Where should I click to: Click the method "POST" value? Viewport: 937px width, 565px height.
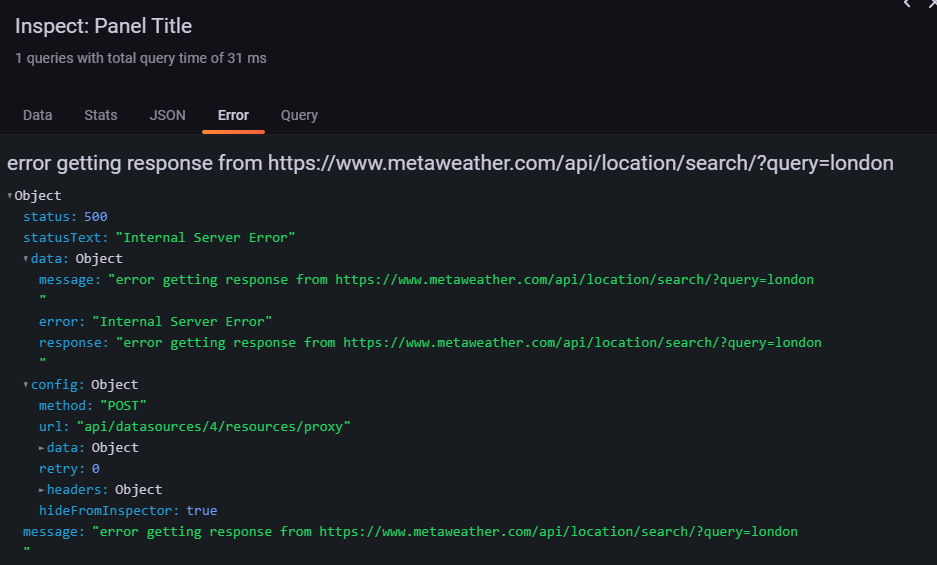point(123,405)
